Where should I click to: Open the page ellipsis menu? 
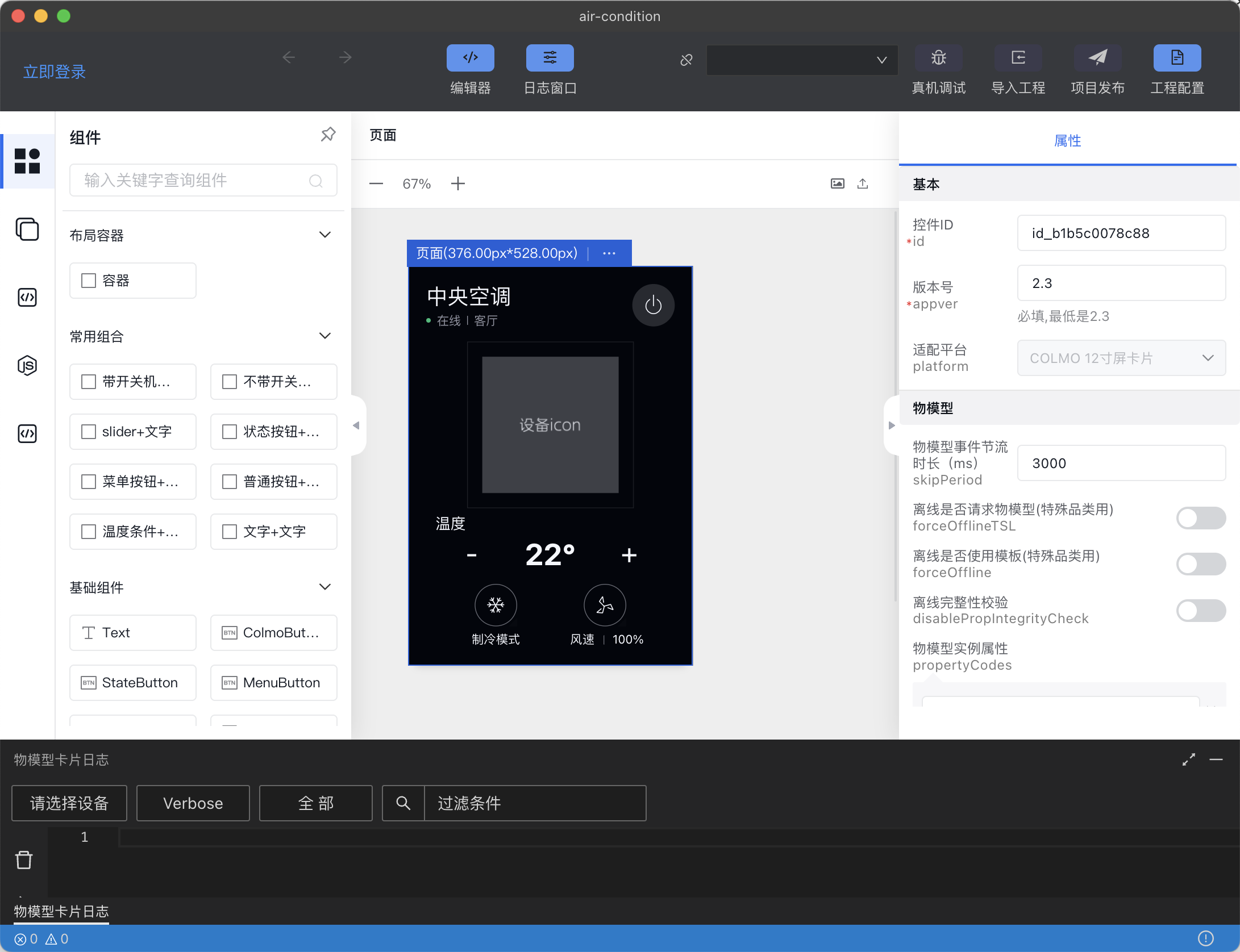coord(609,253)
